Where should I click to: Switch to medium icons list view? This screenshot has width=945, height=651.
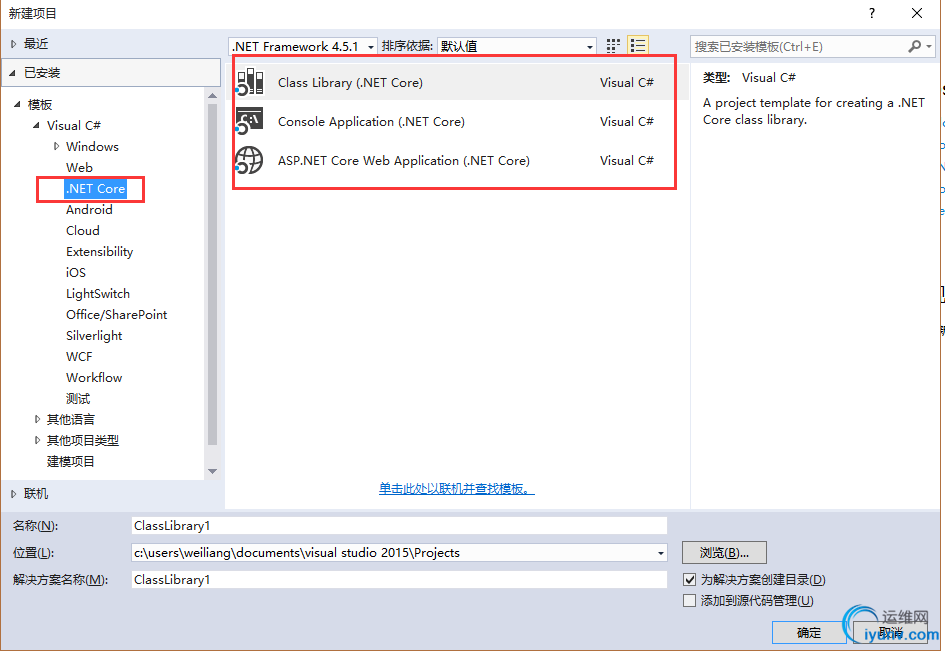[638, 46]
